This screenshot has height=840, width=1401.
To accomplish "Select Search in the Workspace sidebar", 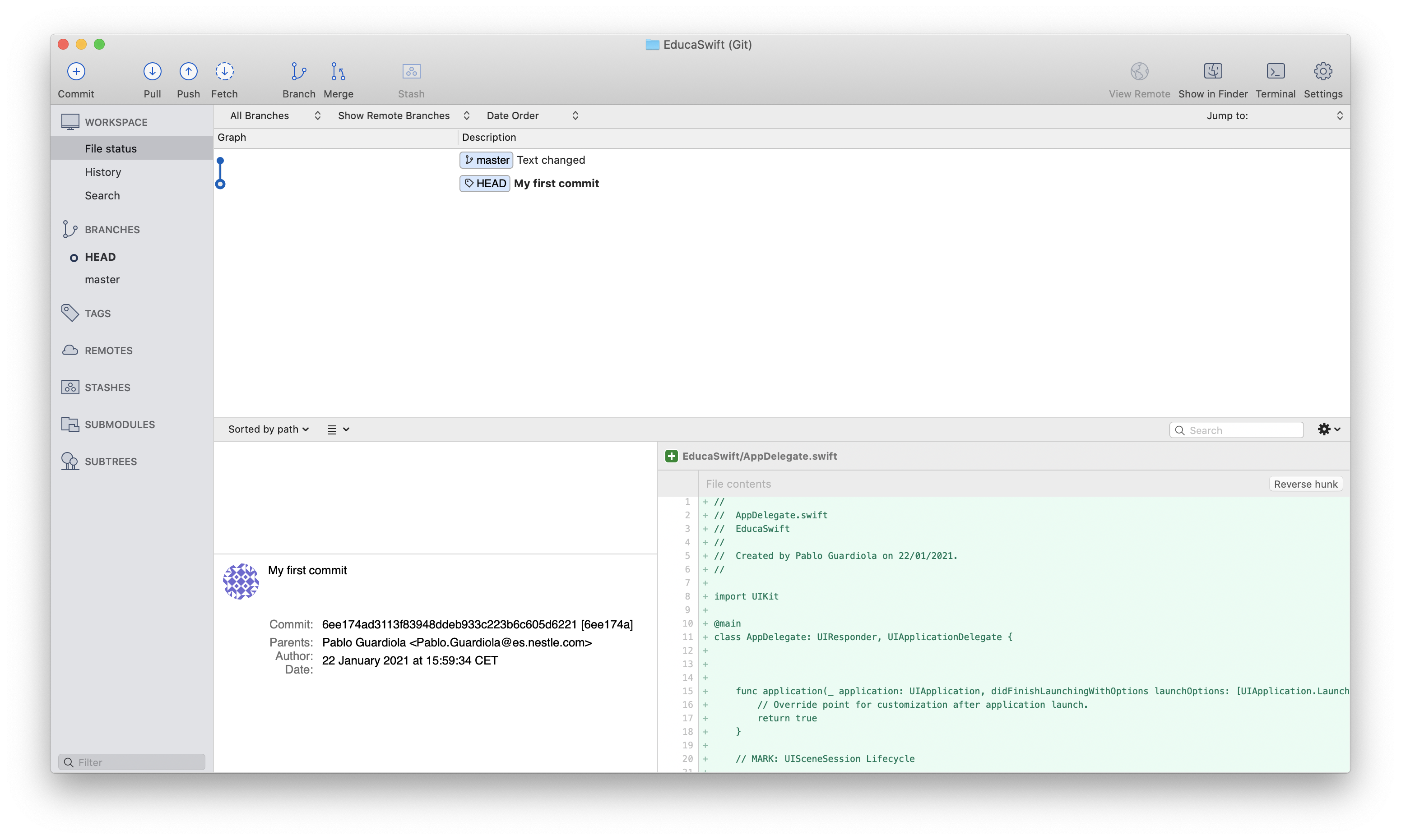I will (x=131, y=195).
